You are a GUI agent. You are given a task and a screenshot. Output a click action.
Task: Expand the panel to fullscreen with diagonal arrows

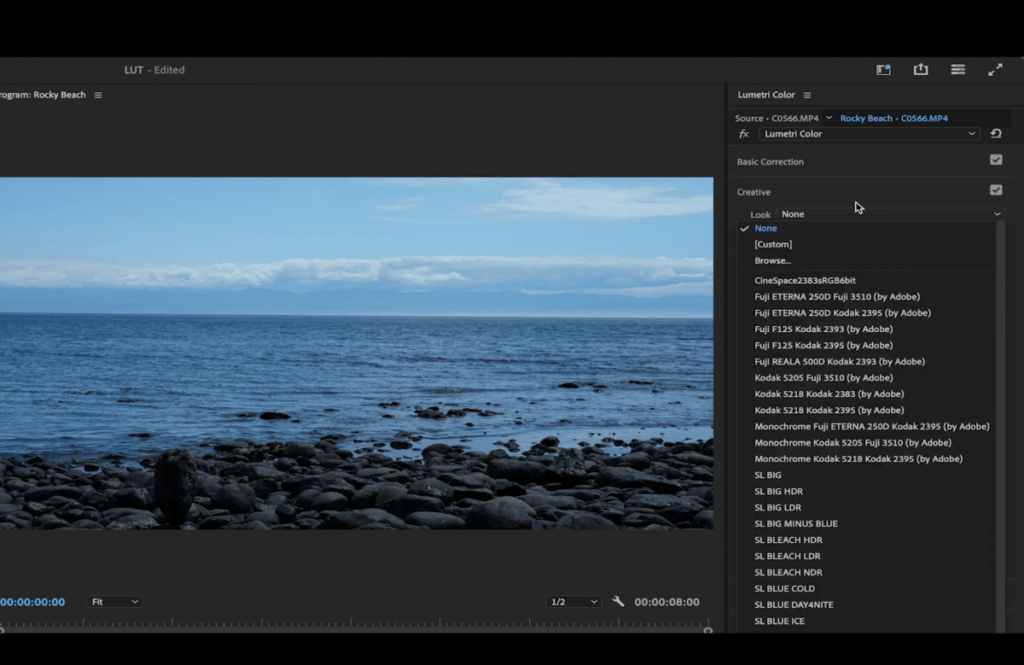[x=994, y=69]
